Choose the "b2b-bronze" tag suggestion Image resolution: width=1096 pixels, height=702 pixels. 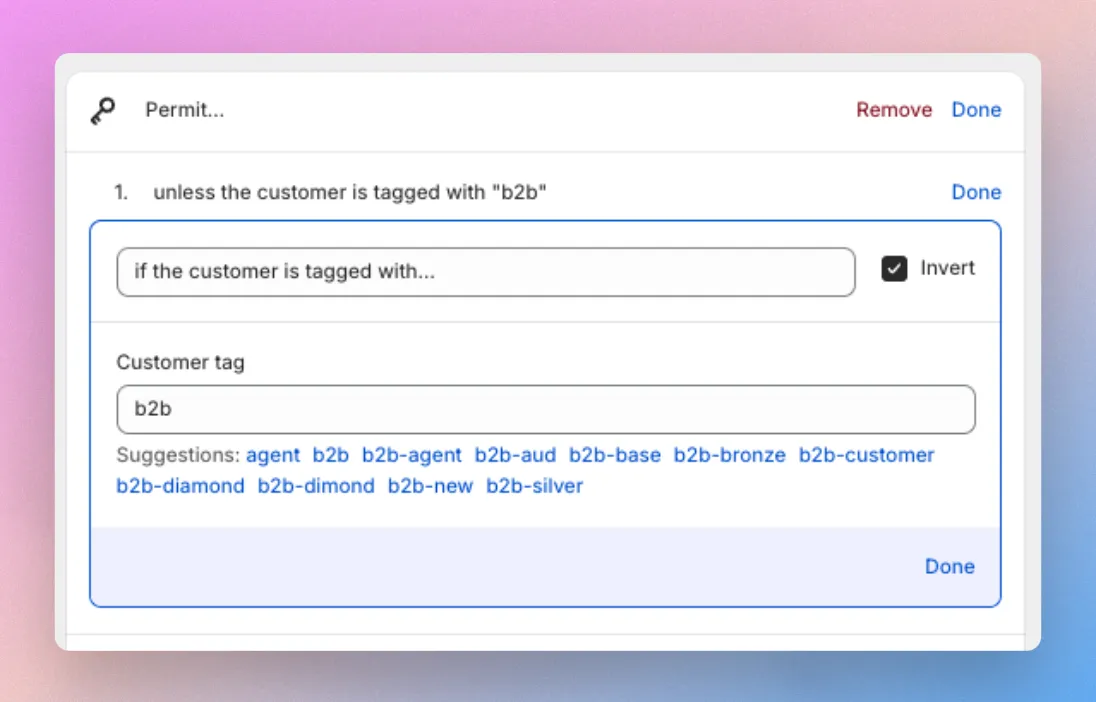(x=730, y=455)
